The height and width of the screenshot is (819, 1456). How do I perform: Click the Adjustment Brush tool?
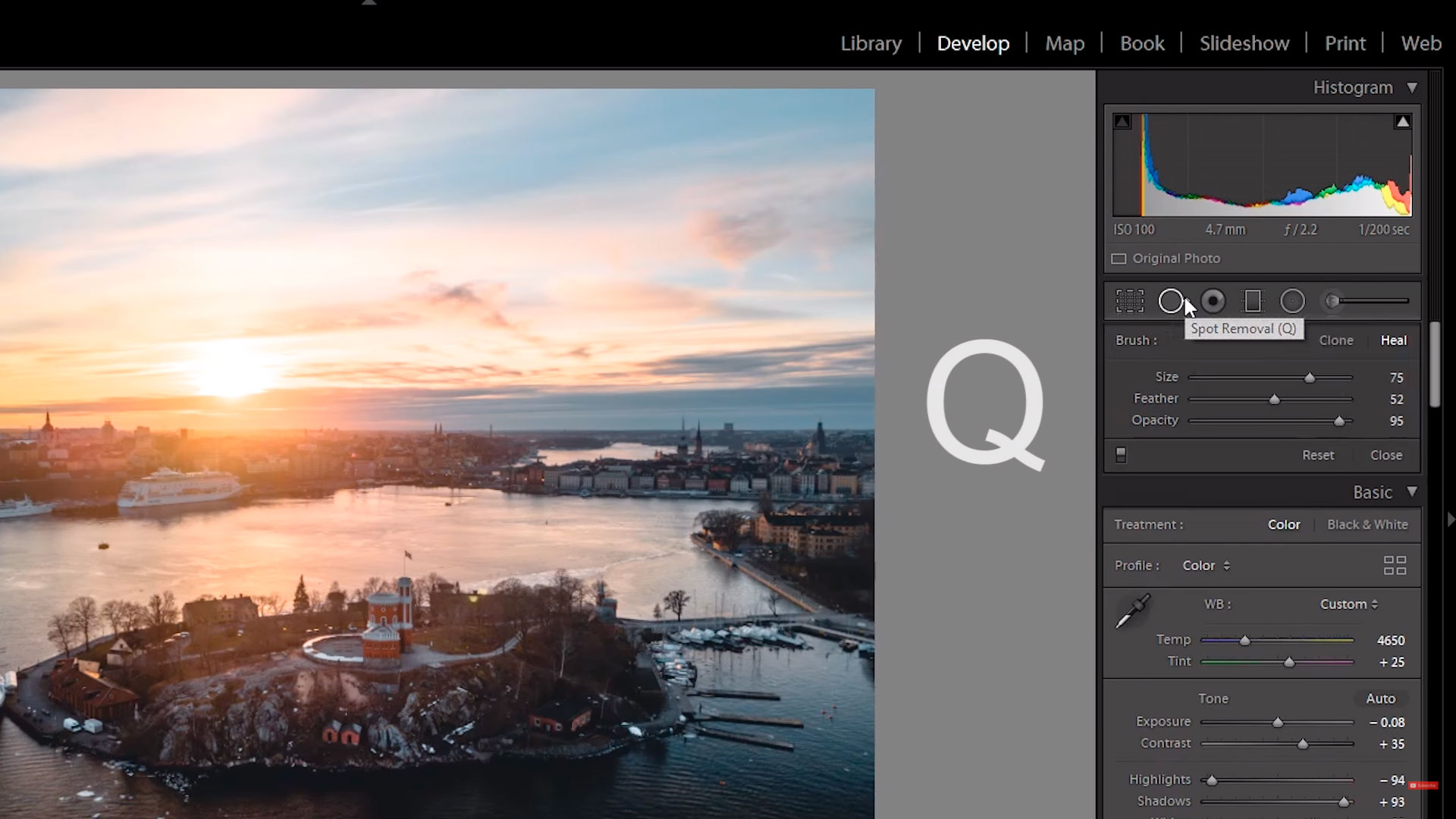pos(1335,301)
